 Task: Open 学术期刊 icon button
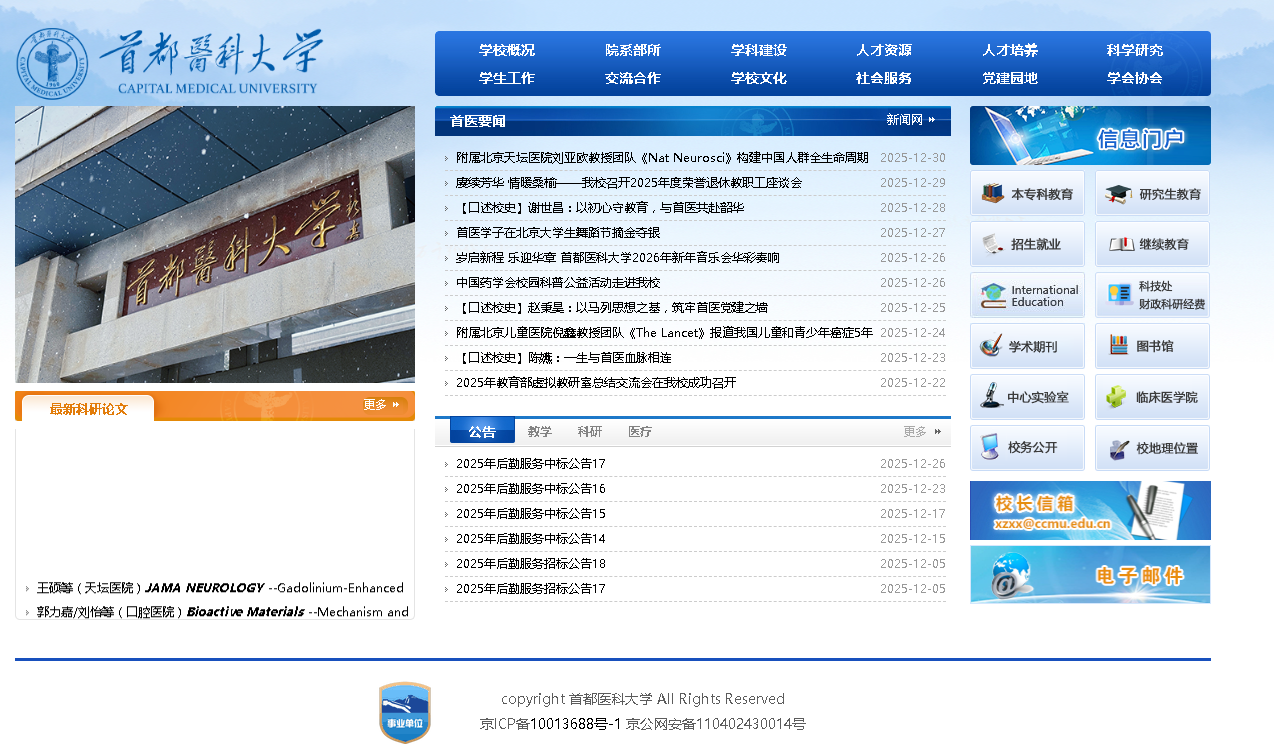tap(1027, 346)
